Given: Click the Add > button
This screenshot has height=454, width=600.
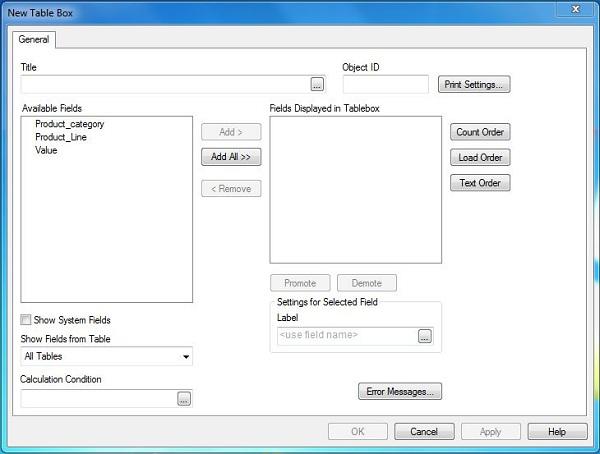Looking at the screenshot, I should click(x=231, y=132).
